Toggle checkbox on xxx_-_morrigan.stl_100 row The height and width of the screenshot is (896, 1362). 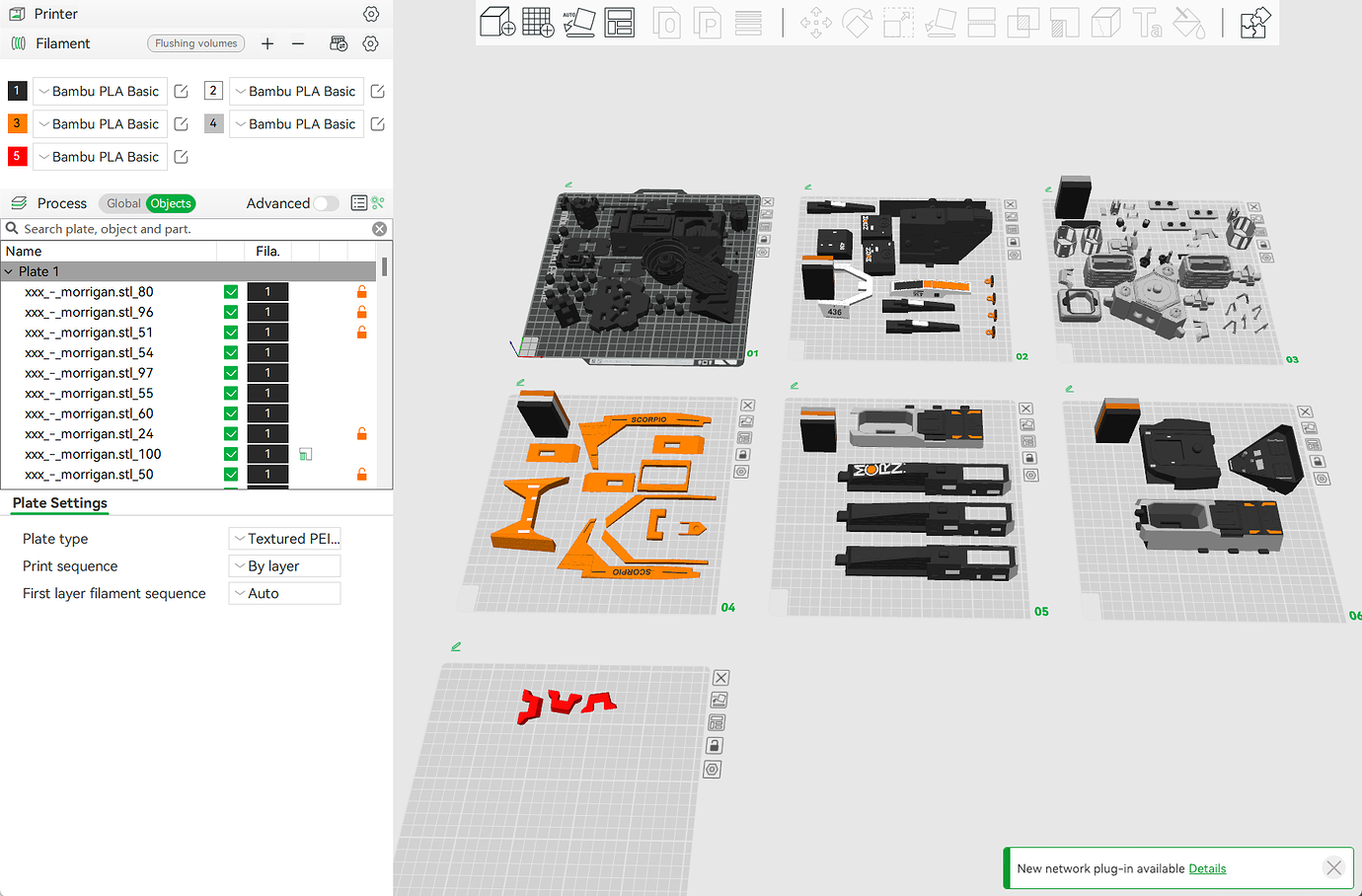coord(231,454)
